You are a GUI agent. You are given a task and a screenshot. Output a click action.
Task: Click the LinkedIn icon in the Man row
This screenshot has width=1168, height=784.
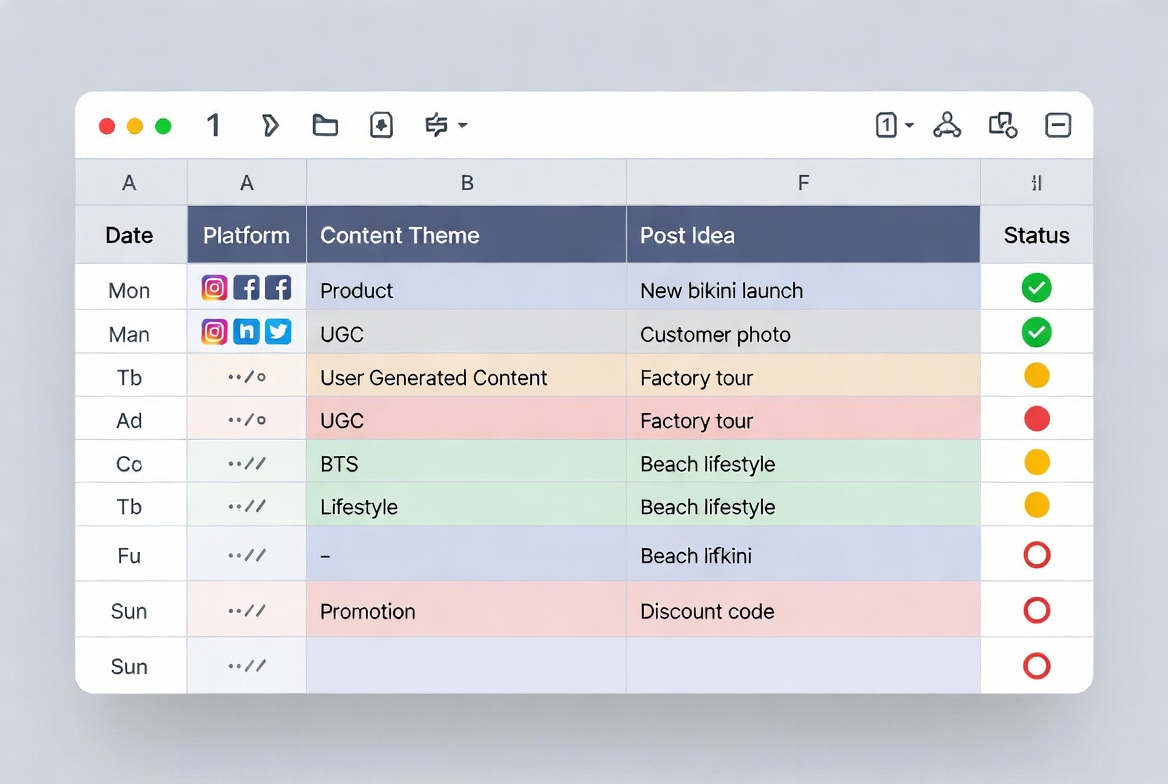pyautogui.click(x=246, y=331)
